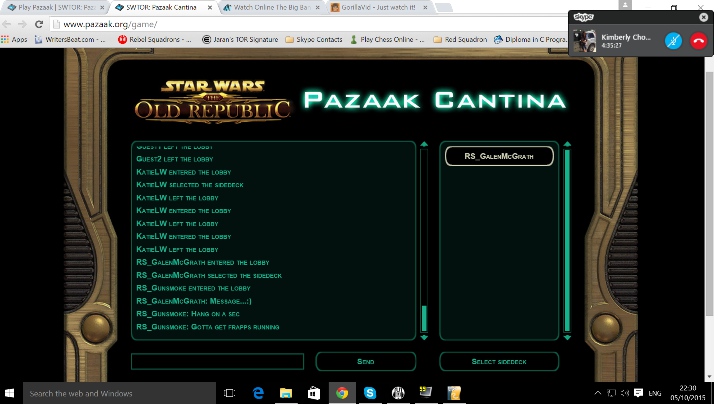The image size is (718, 404).
Task: Open the Windows Store taskbar icon
Action: 313,393
